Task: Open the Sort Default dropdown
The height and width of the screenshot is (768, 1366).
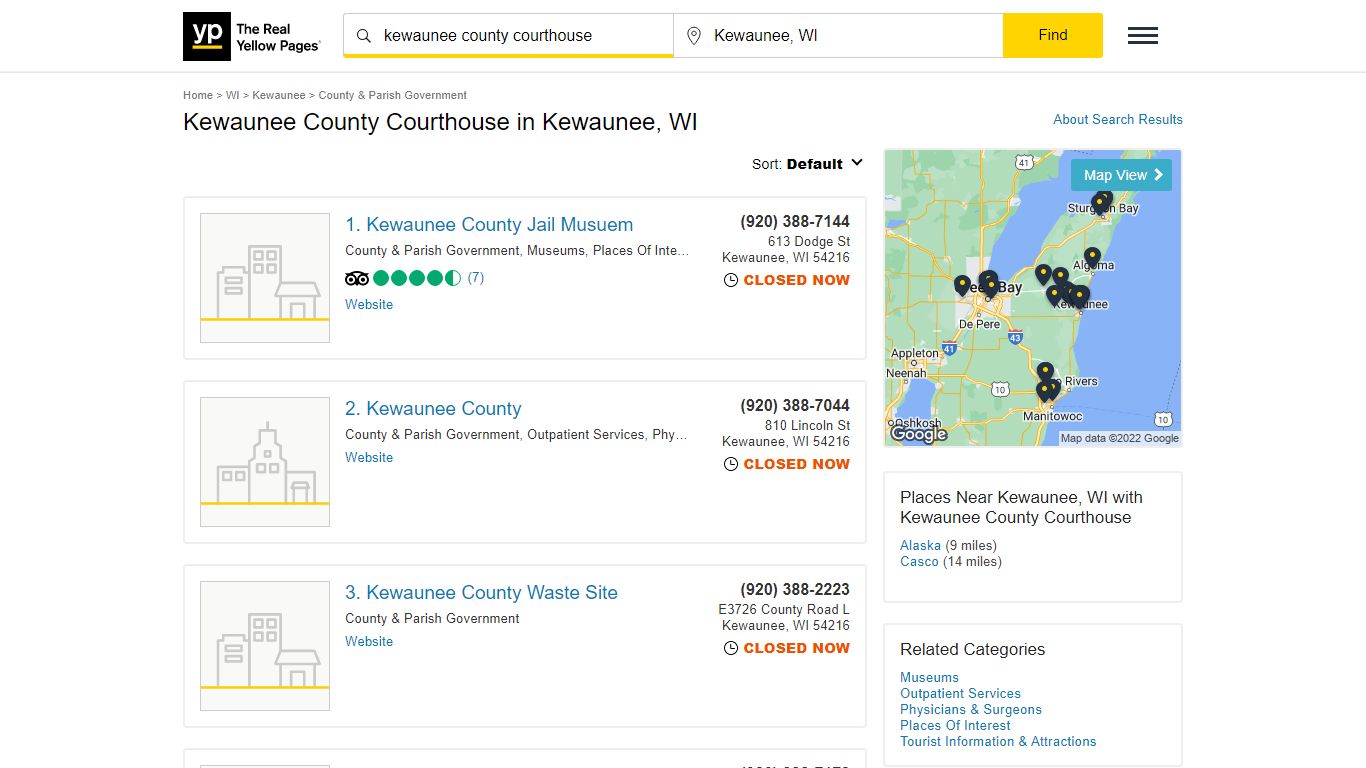Action: [808, 164]
